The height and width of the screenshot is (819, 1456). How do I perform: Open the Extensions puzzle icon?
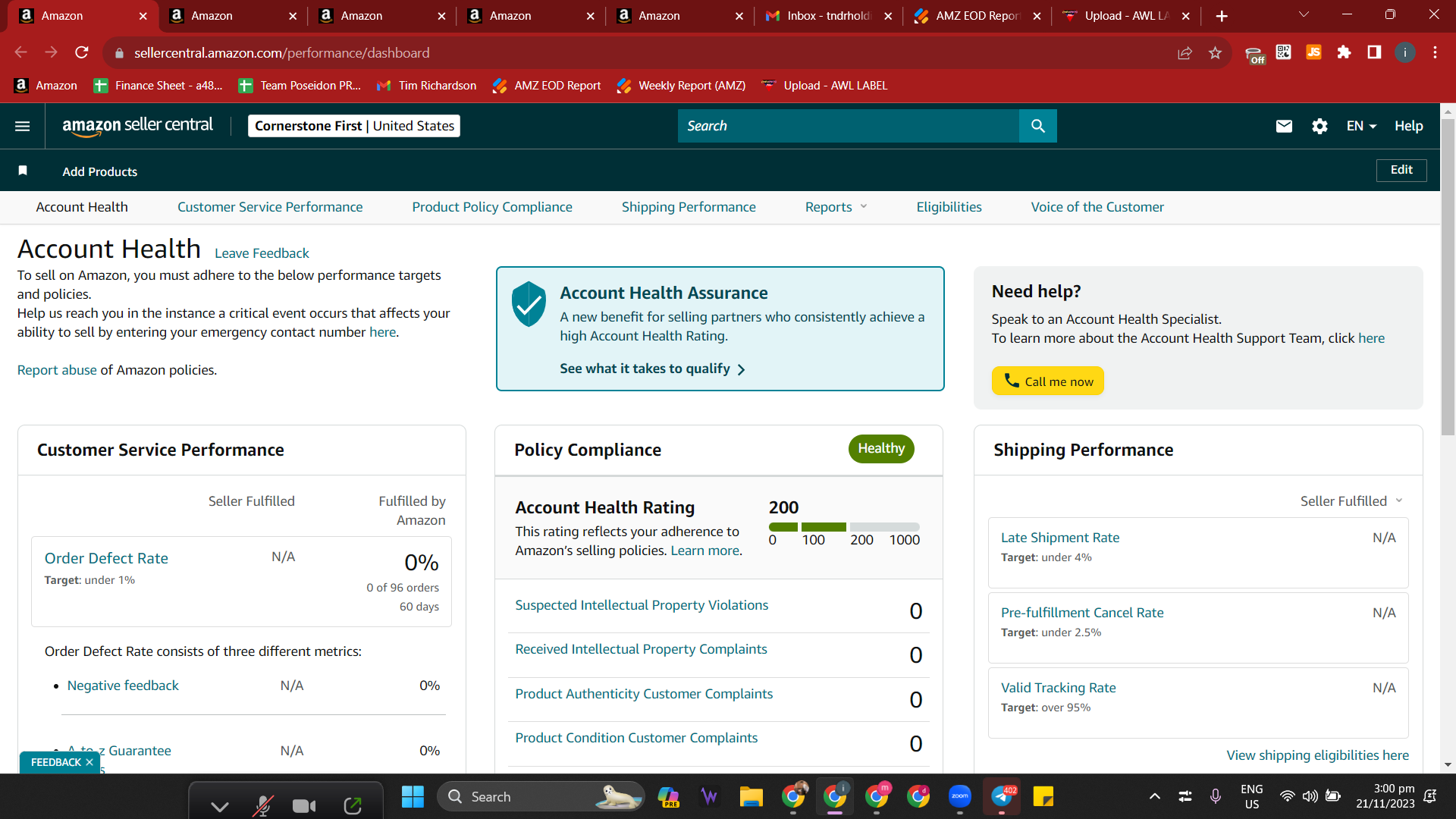[x=1344, y=52]
